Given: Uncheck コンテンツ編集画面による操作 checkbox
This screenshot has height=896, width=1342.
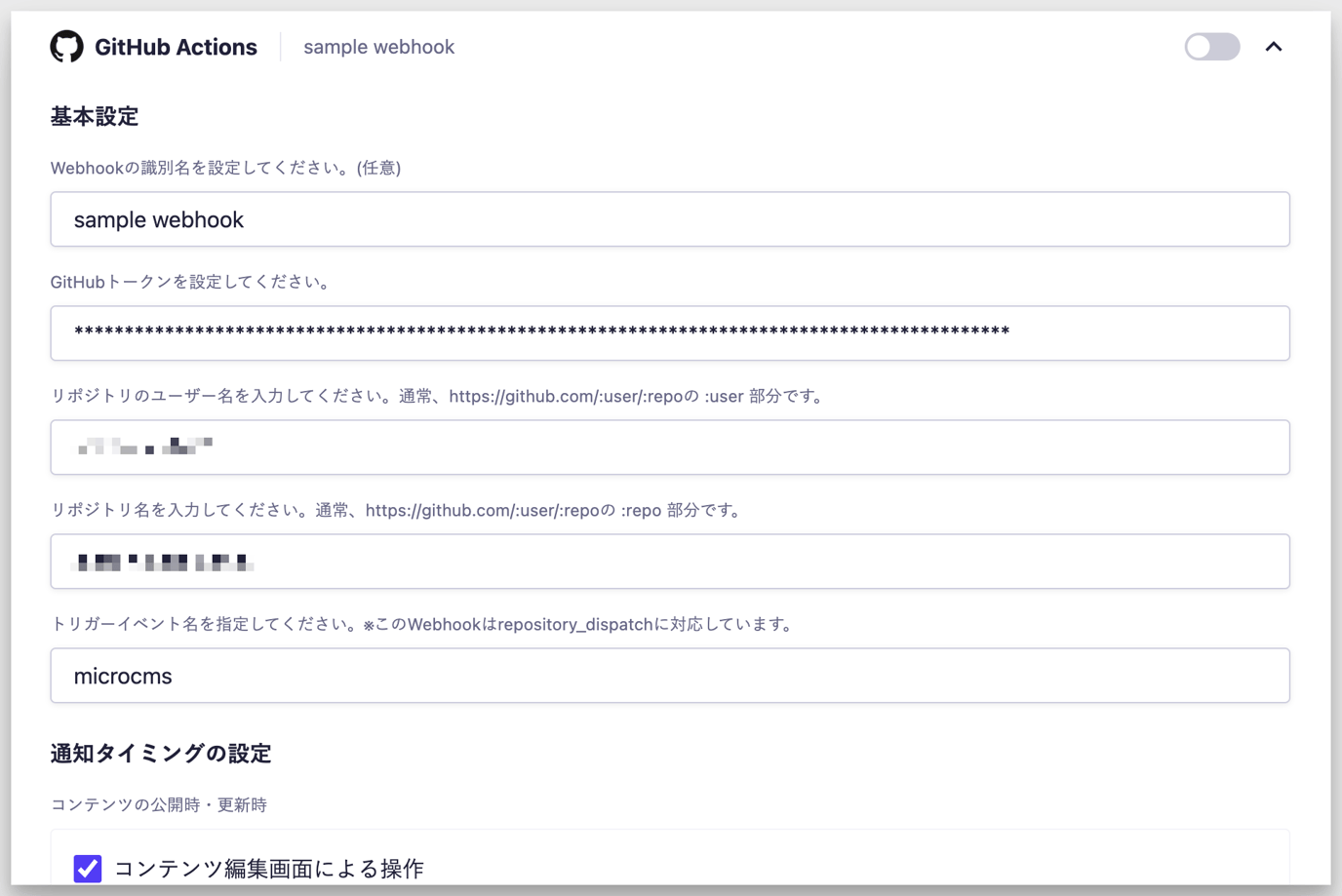Looking at the screenshot, I should tap(88, 868).
